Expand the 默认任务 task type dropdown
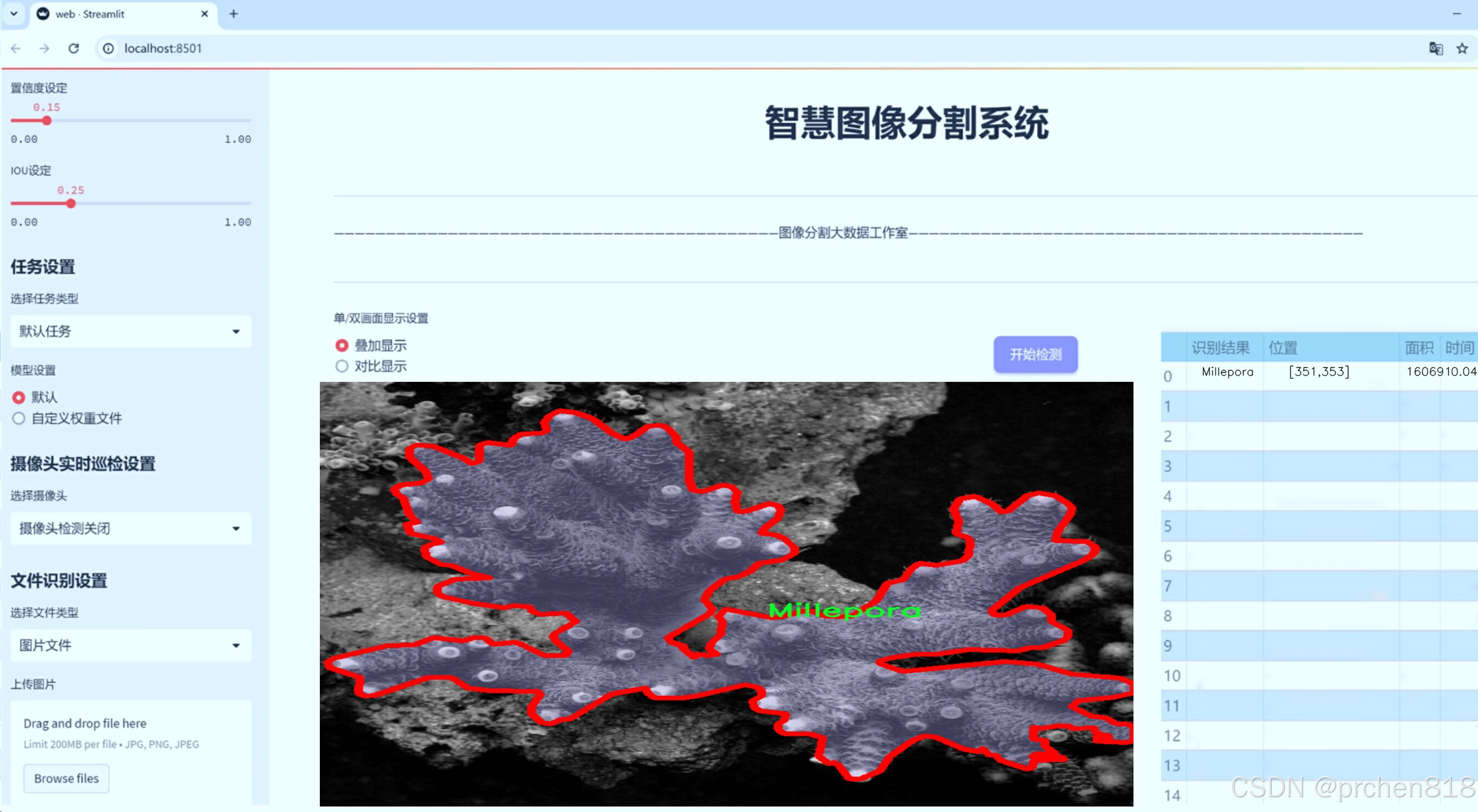 point(131,331)
